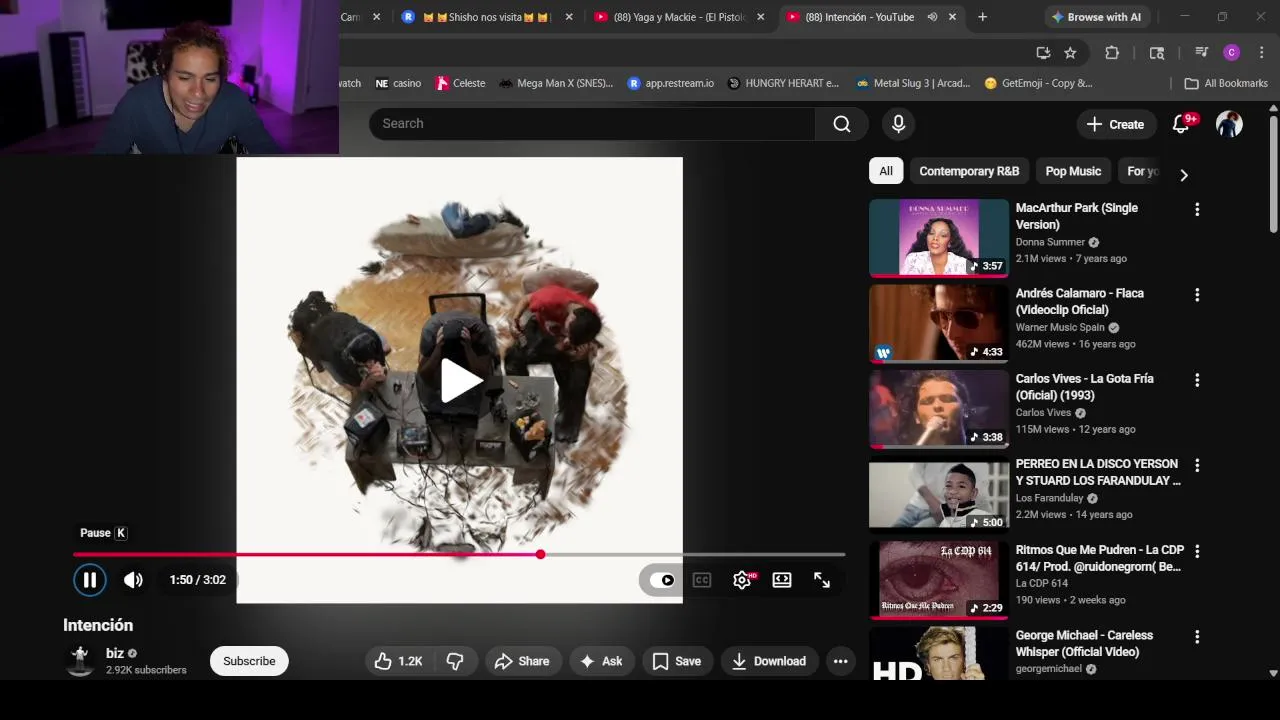This screenshot has width=1280, height=720.
Task: Click the search magnifier button
Action: [x=842, y=123]
